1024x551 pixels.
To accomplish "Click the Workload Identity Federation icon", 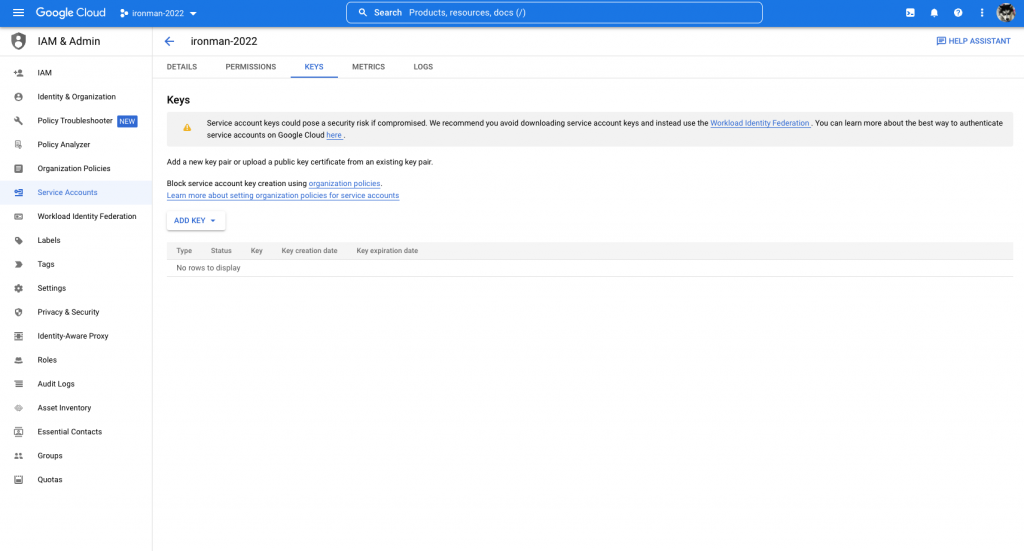I will [18, 216].
